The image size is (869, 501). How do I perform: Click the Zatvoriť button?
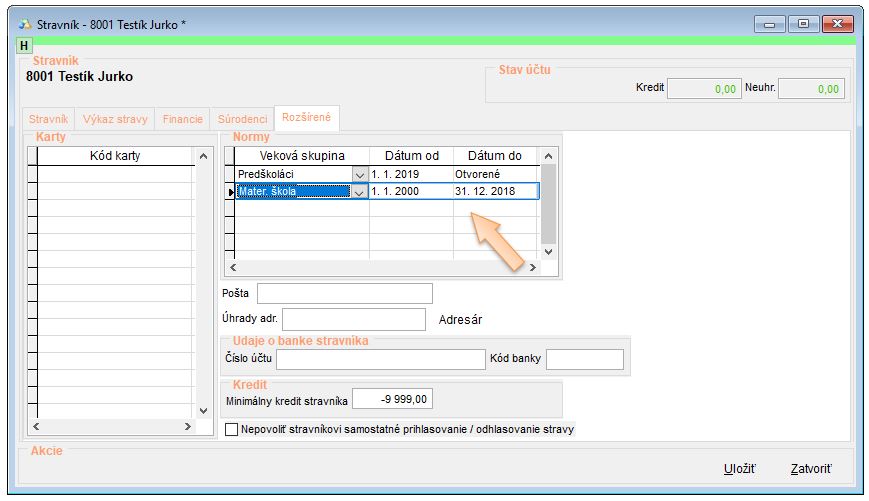click(810, 468)
